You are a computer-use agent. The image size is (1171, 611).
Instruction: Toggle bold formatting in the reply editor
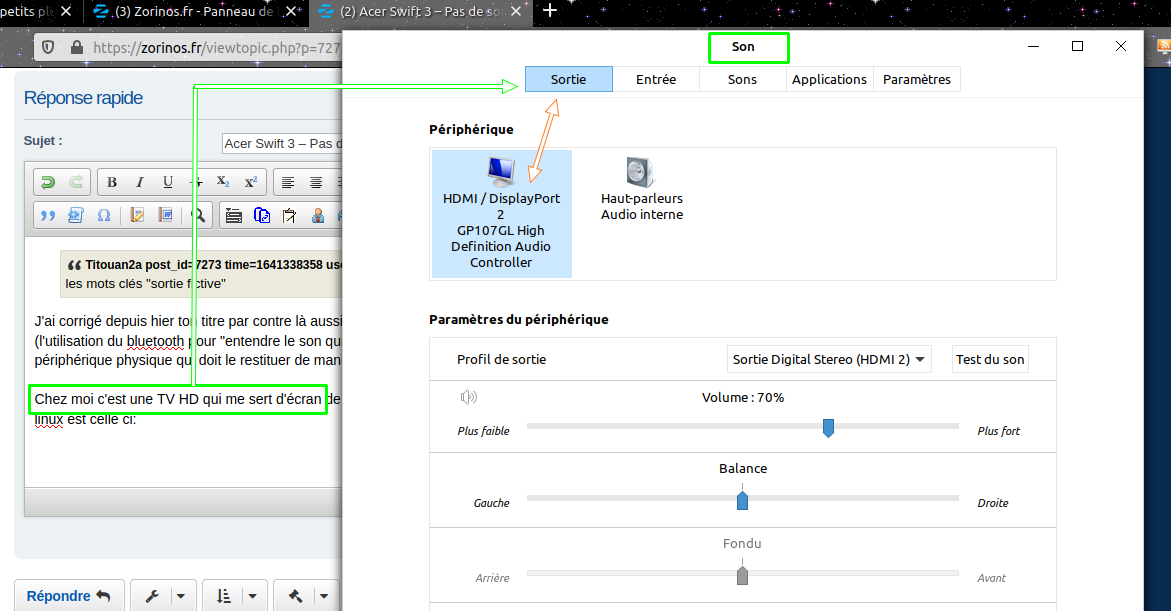(112, 182)
